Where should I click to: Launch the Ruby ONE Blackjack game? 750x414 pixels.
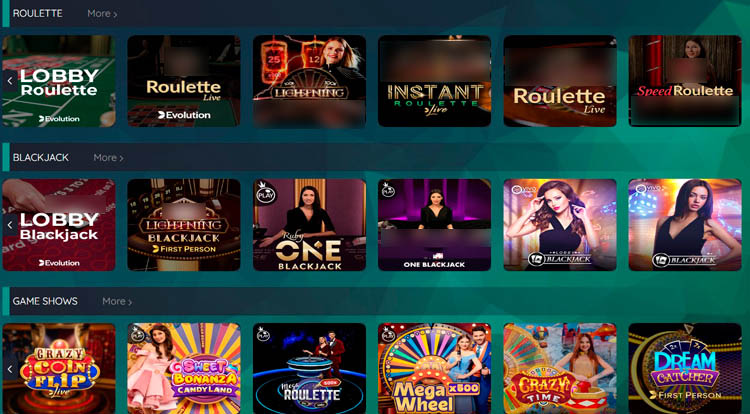coord(309,225)
